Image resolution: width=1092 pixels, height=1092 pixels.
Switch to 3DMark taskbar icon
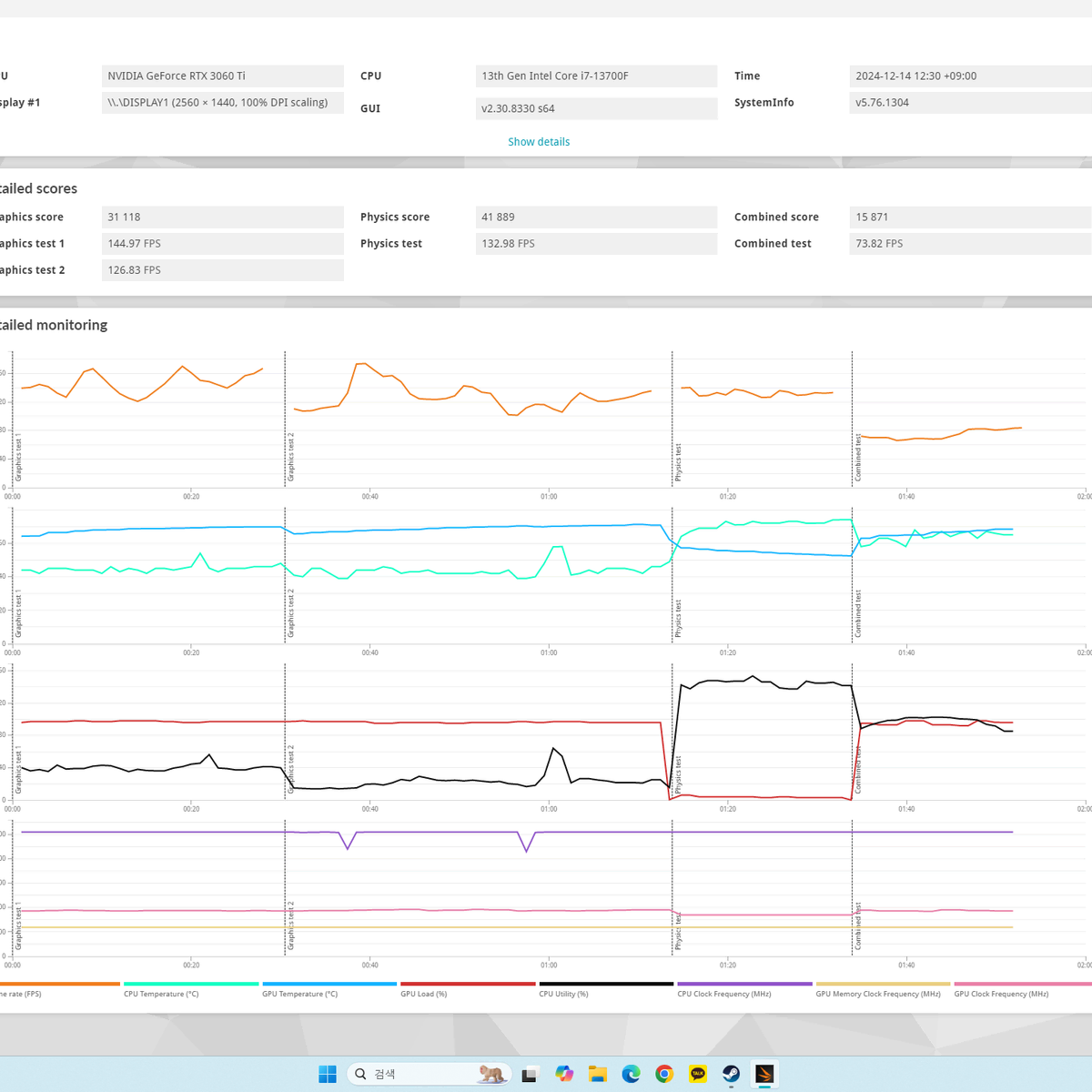[x=764, y=1074]
